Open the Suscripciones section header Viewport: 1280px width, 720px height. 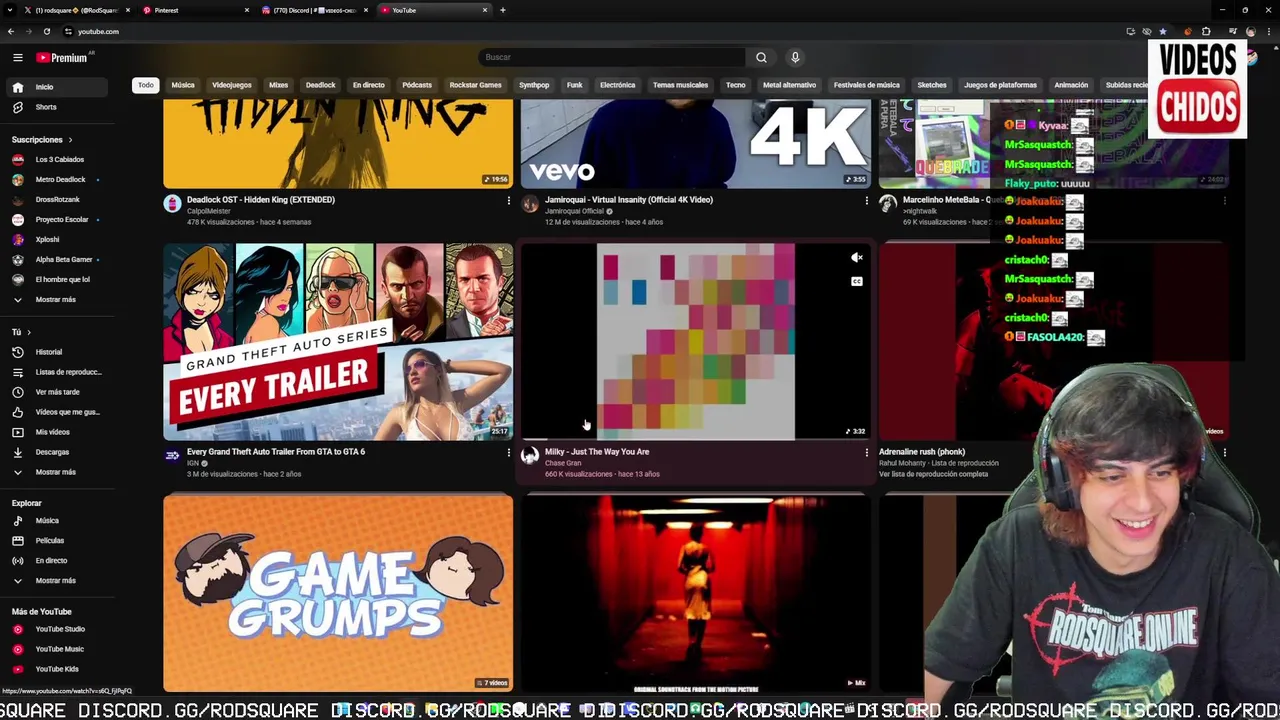tap(41, 140)
